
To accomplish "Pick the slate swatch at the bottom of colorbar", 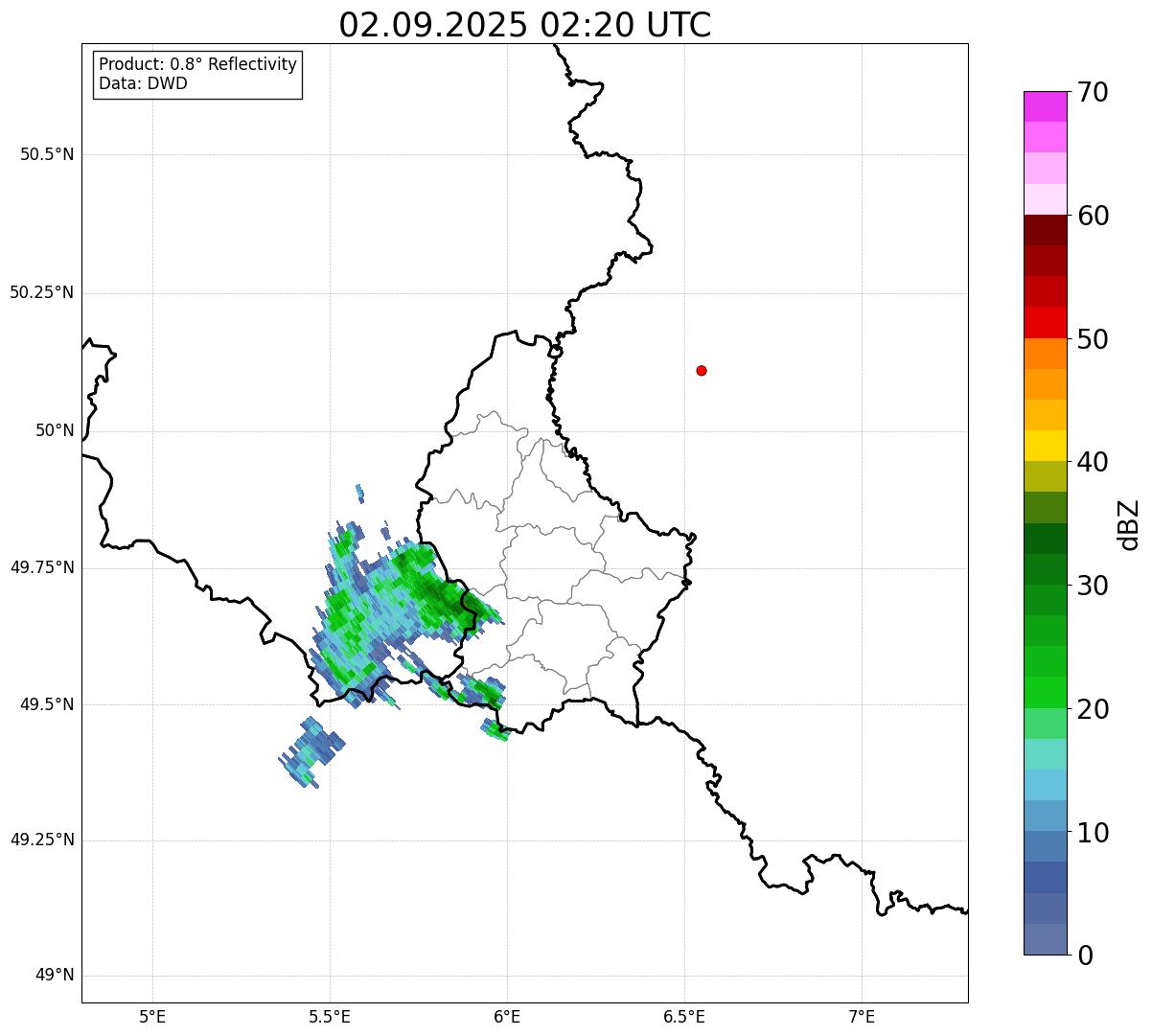I will click(1045, 939).
